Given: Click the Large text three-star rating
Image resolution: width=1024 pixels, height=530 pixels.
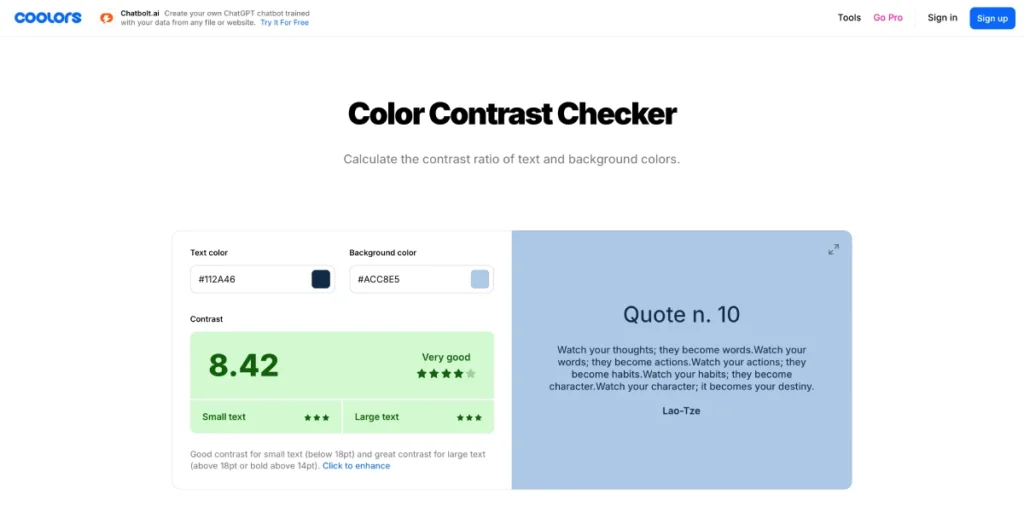Looking at the screenshot, I should click(469, 418).
